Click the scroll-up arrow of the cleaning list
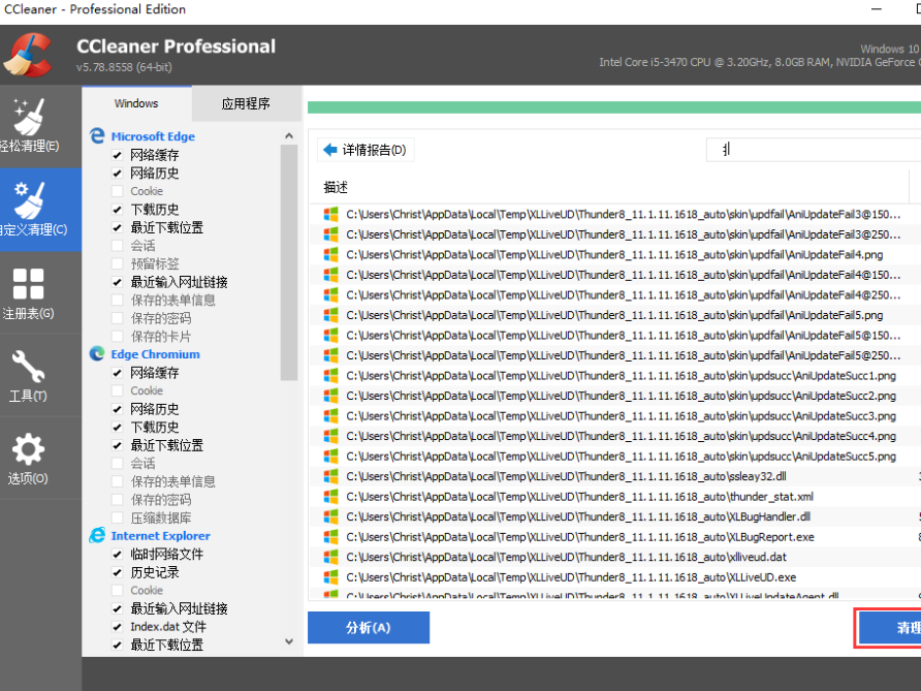 (289, 136)
